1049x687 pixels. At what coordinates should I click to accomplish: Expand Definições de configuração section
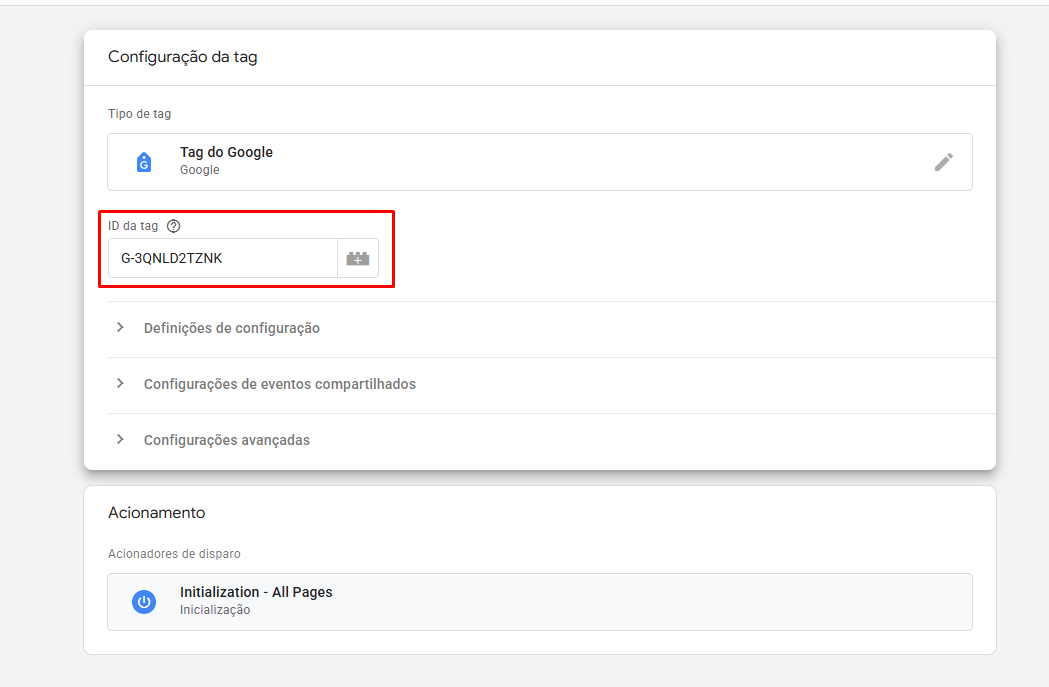[x=551, y=328]
